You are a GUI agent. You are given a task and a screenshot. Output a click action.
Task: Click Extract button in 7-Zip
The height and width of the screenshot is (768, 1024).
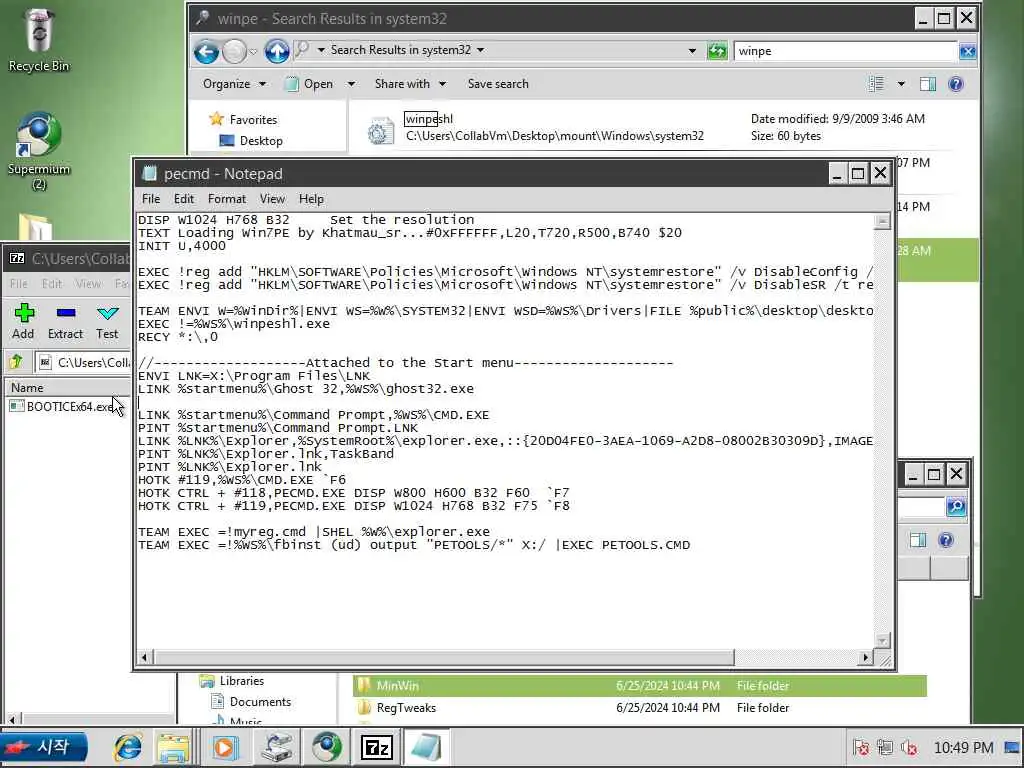(x=65, y=321)
